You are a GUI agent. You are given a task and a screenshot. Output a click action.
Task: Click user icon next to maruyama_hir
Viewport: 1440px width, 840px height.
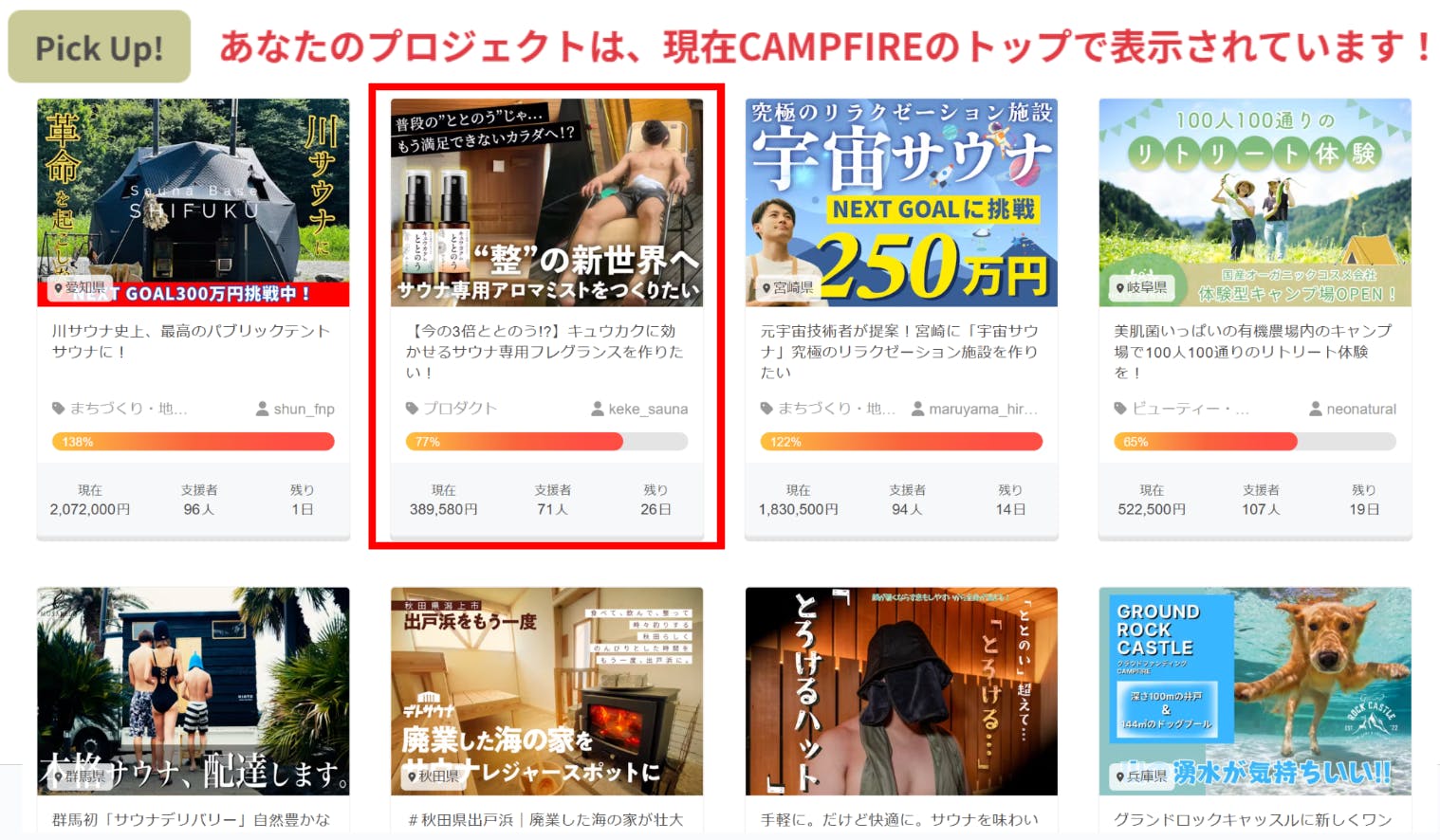(x=917, y=409)
